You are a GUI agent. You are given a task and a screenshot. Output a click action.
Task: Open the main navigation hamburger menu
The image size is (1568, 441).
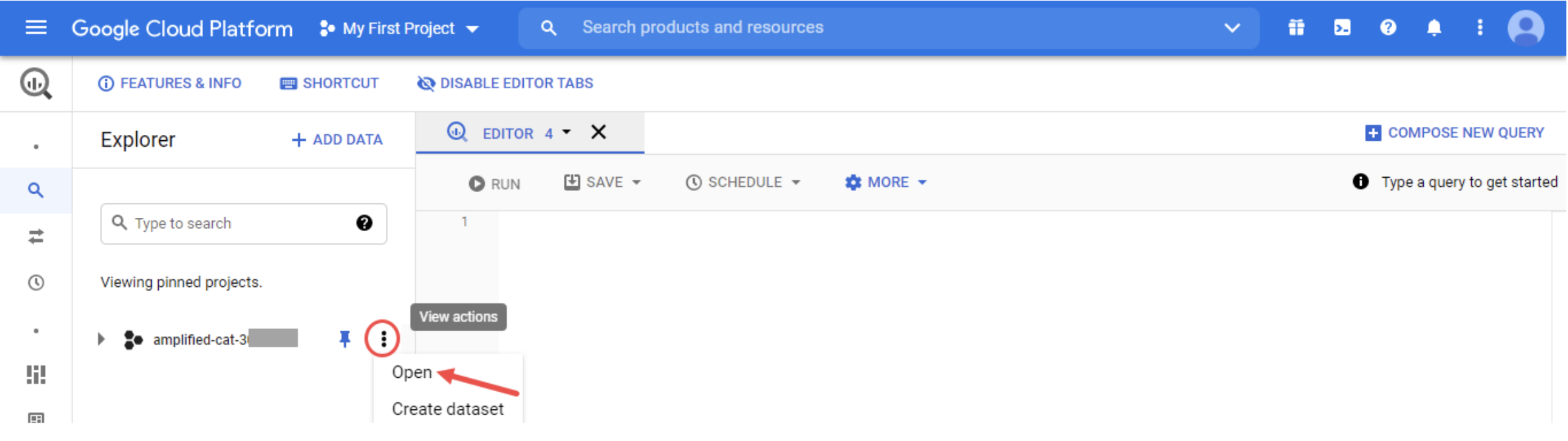36,28
